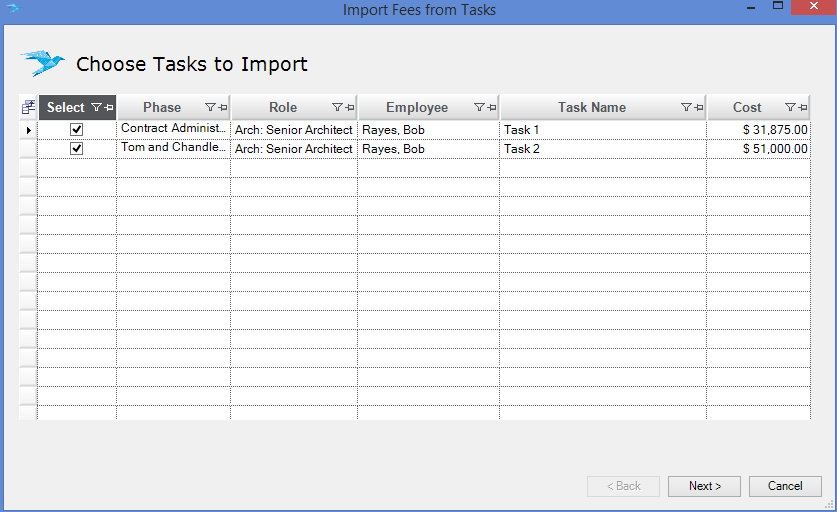Pin the Task Name column

click(699, 107)
